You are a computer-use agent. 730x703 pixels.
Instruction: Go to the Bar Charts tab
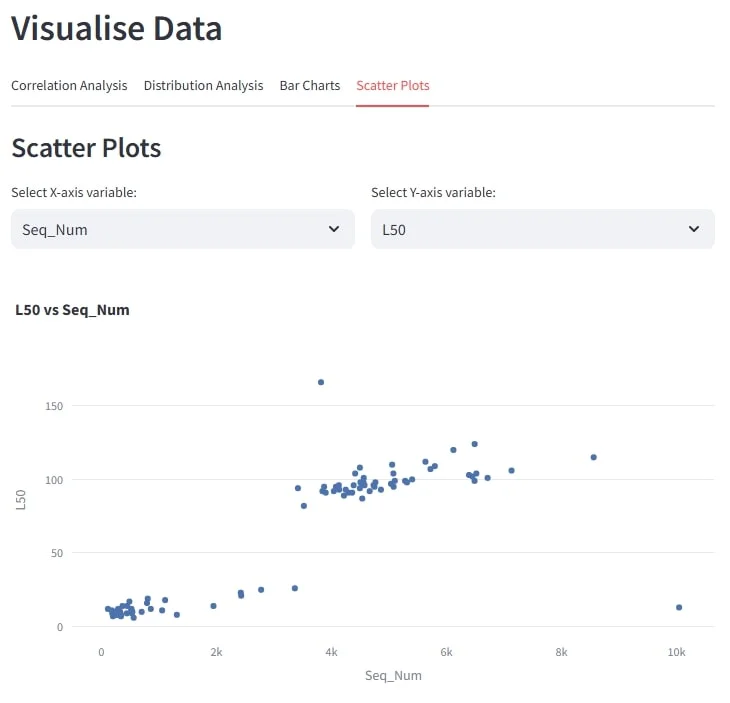click(x=310, y=86)
